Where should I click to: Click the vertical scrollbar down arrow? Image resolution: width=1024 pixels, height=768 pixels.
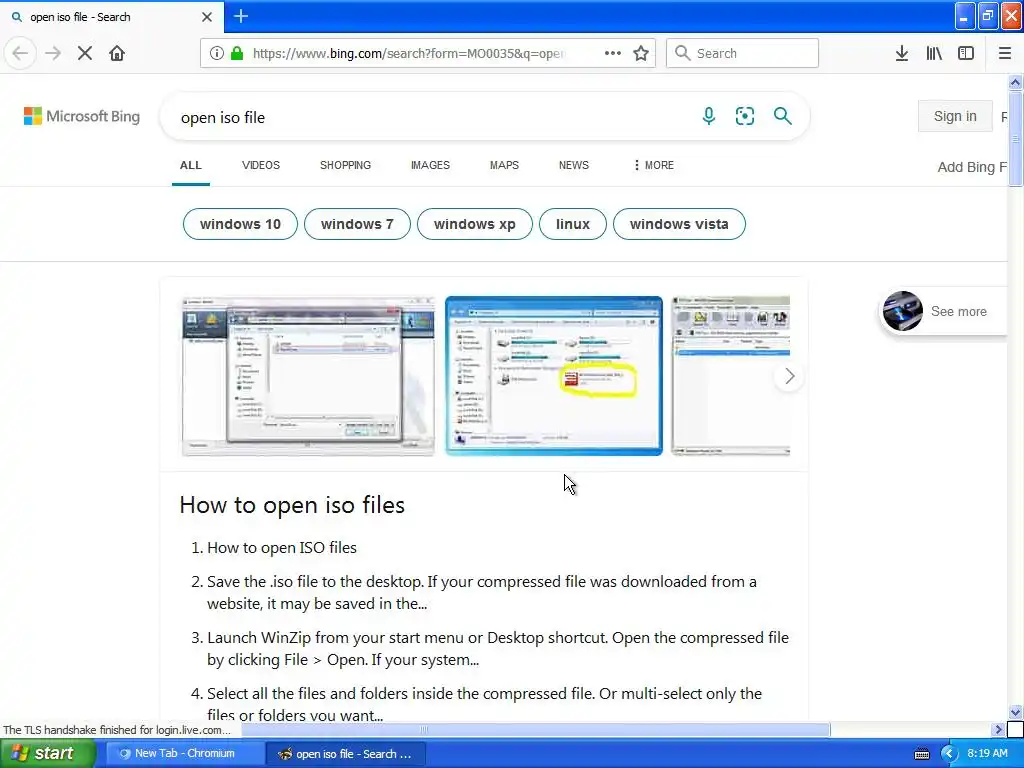[x=1015, y=712]
